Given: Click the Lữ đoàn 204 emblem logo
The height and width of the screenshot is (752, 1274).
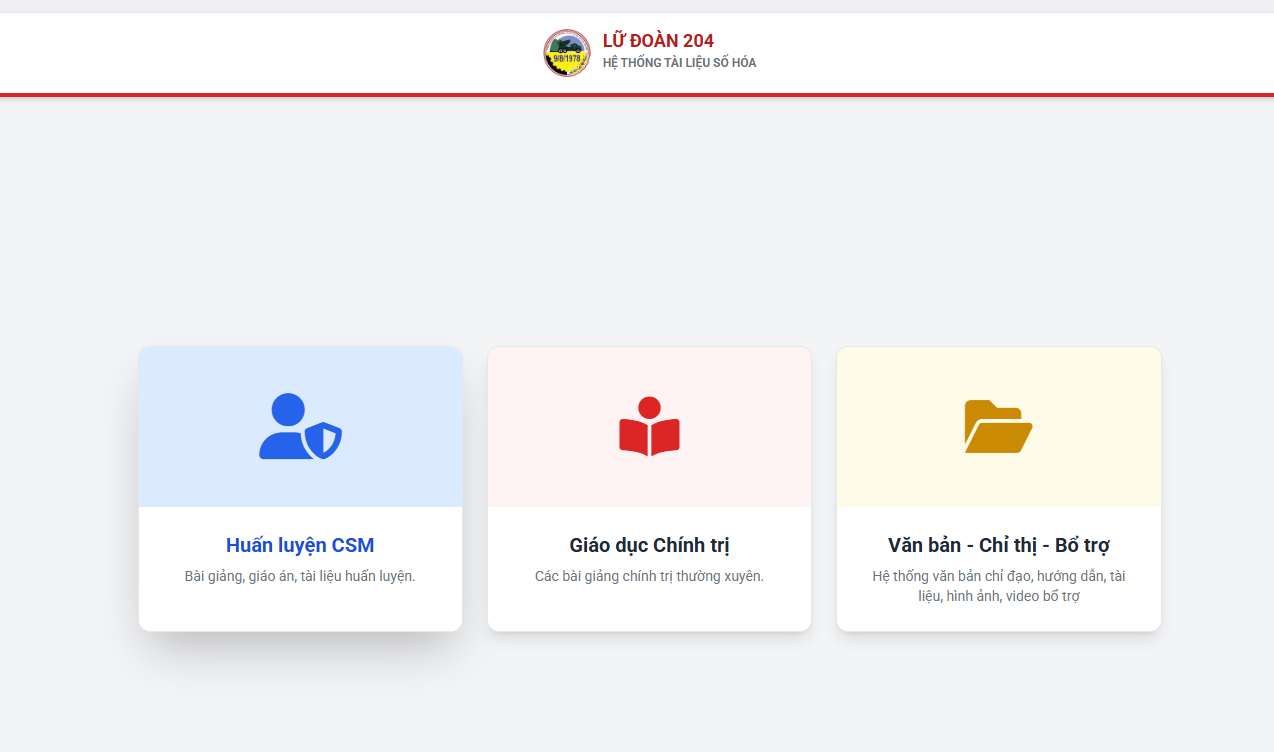Looking at the screenshot, I should [x=567, y=53].
